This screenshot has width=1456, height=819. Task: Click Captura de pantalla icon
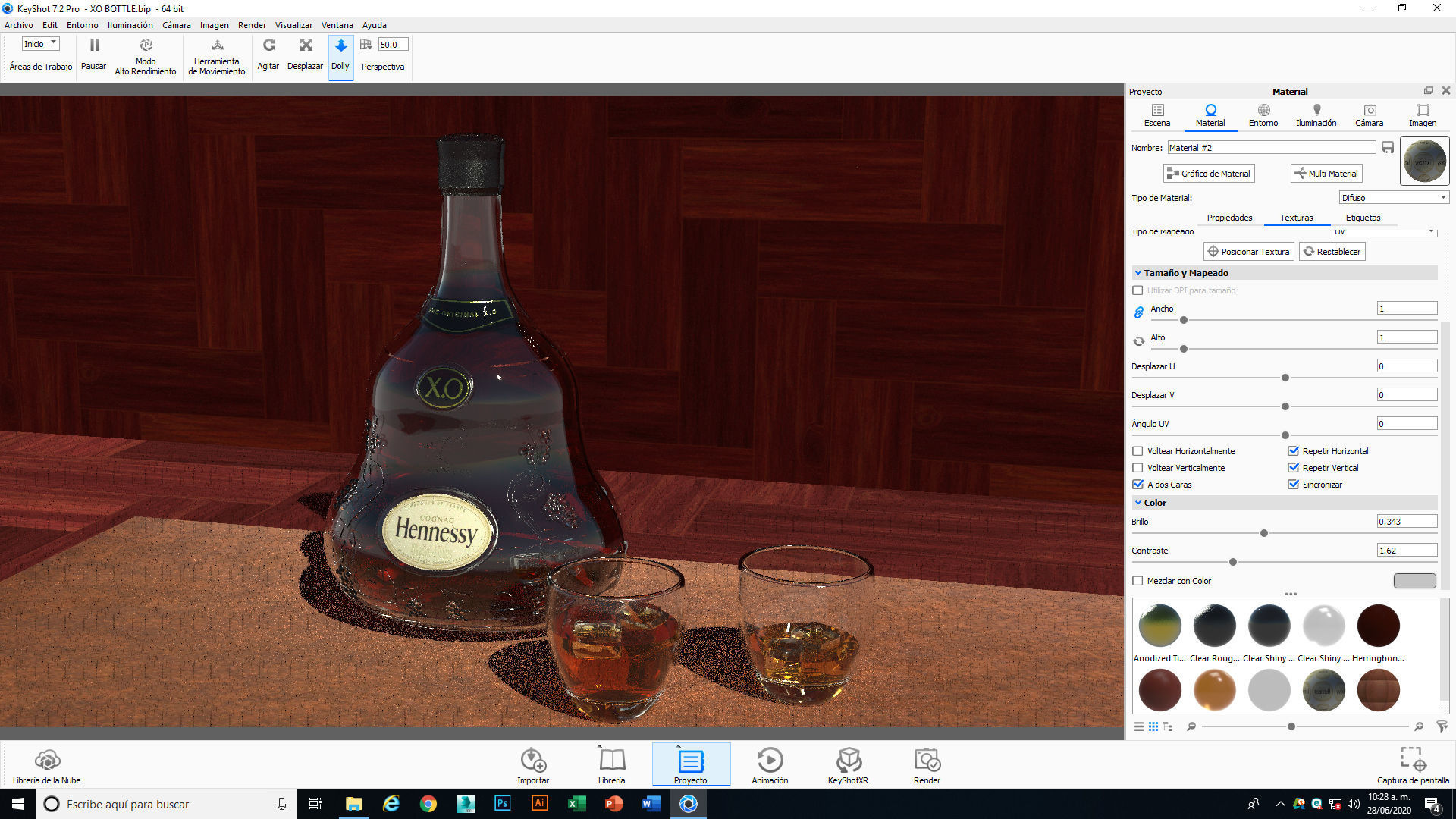click(1413, 759)
